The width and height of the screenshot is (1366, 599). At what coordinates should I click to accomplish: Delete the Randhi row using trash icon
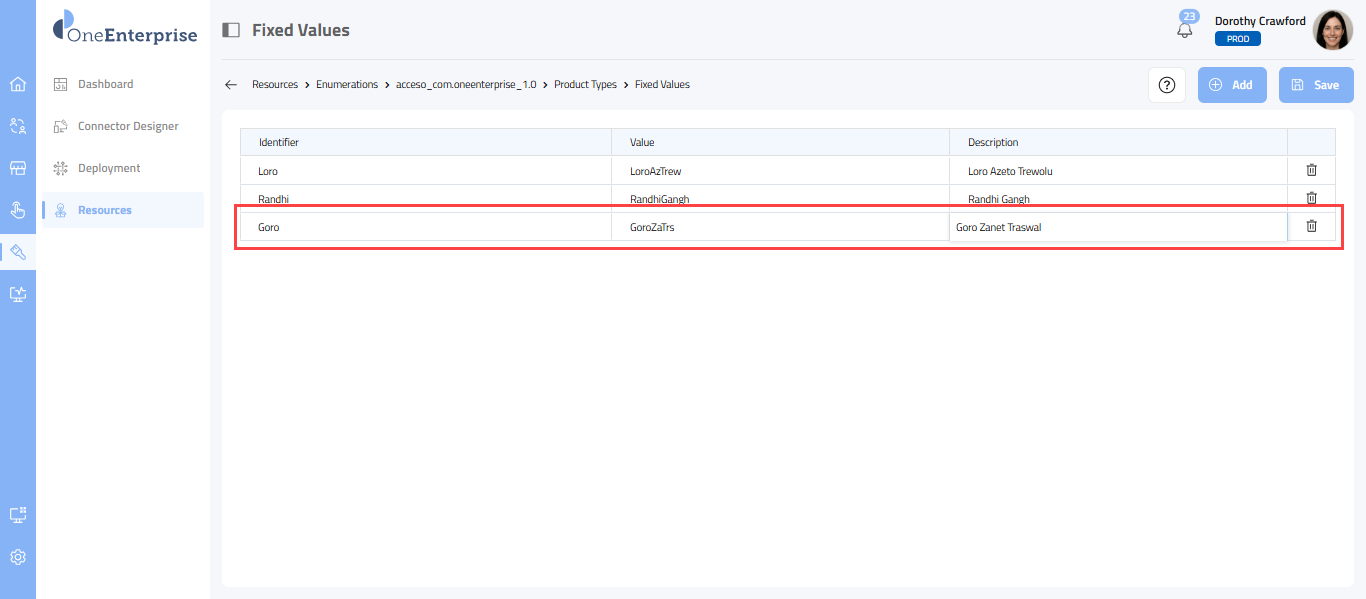pos(1311,198)
